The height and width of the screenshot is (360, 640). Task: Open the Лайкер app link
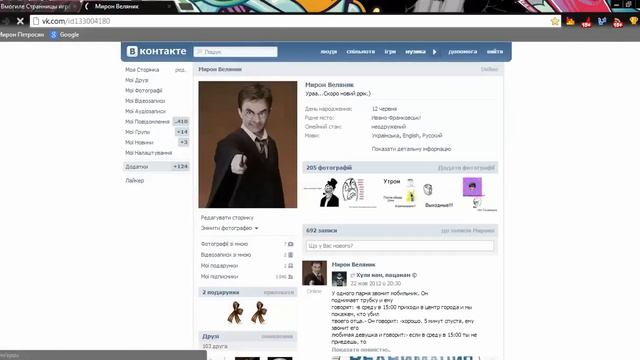(135, 180)
